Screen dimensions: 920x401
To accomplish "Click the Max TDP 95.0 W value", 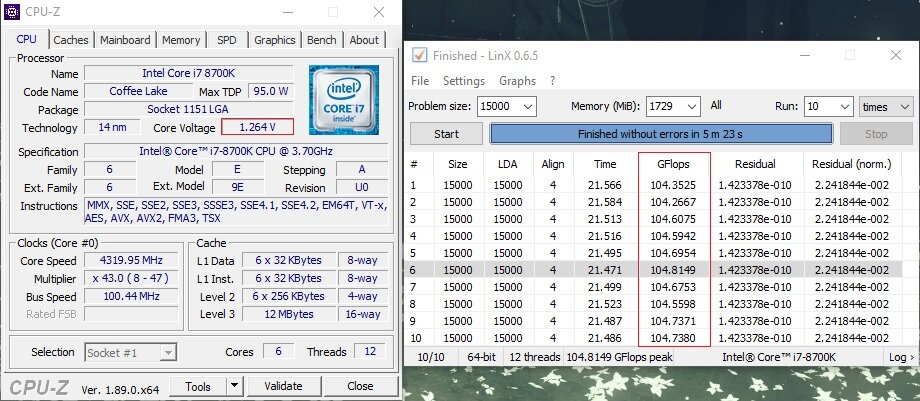I will [270, 91].
